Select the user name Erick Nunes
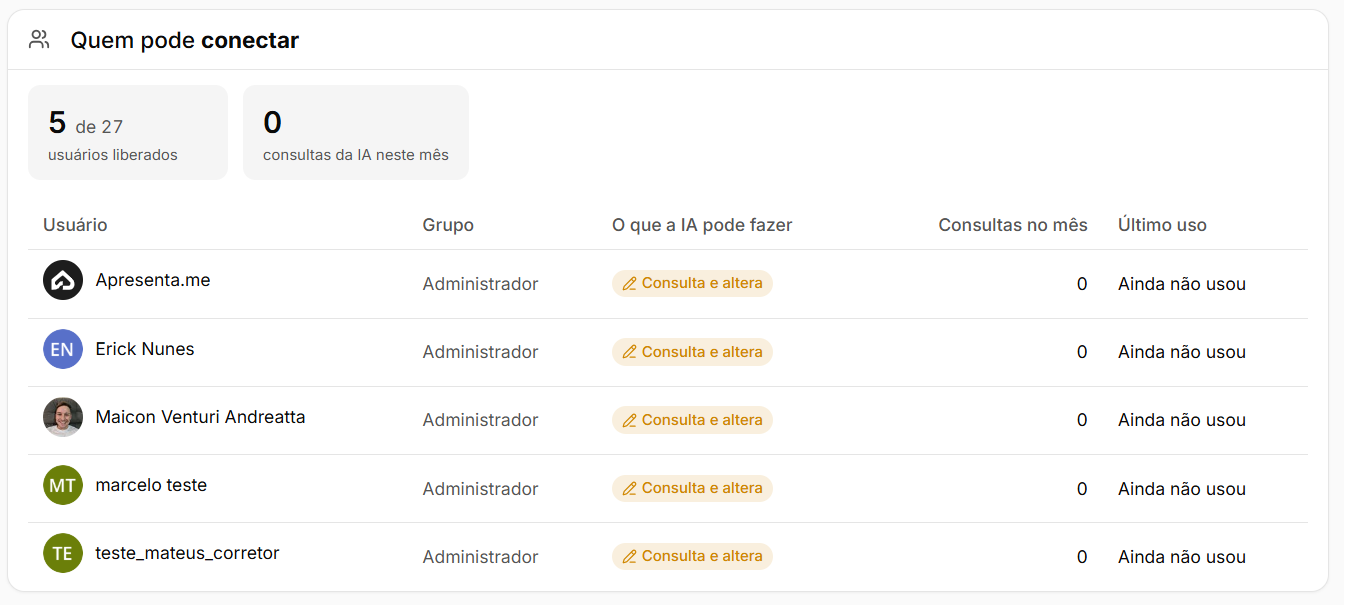Screen dimensions: 1345x605 tap(145, 349)
